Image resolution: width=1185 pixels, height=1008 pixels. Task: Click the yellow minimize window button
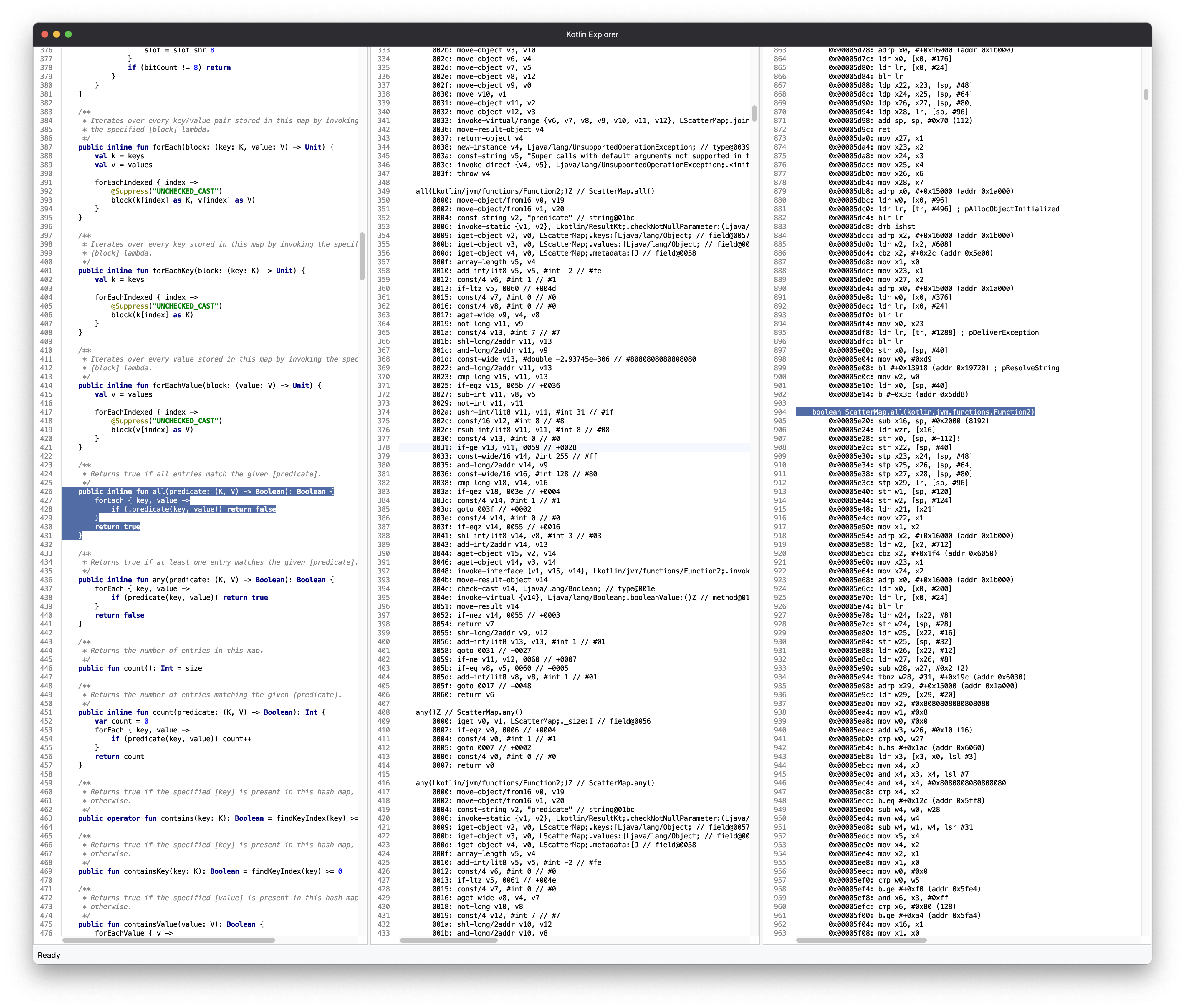[57, 34]
